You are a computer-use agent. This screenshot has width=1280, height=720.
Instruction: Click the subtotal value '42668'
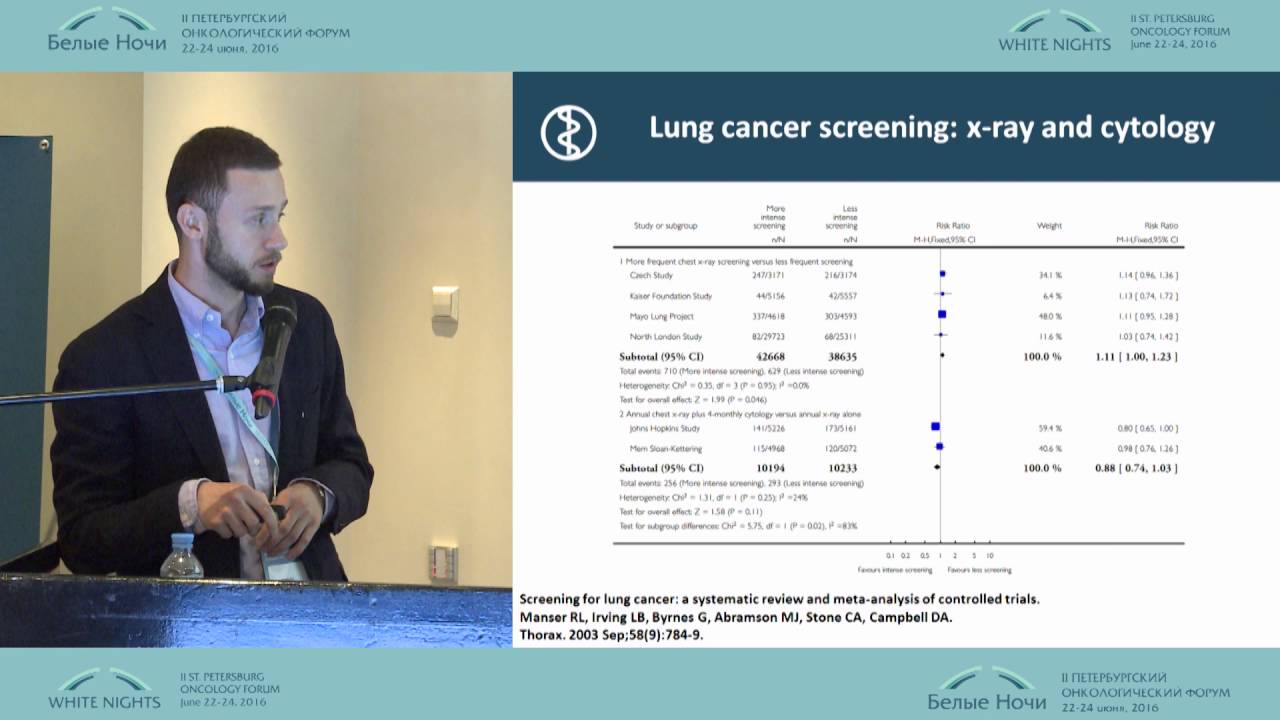pyautogui.click(x=770, y=356)
